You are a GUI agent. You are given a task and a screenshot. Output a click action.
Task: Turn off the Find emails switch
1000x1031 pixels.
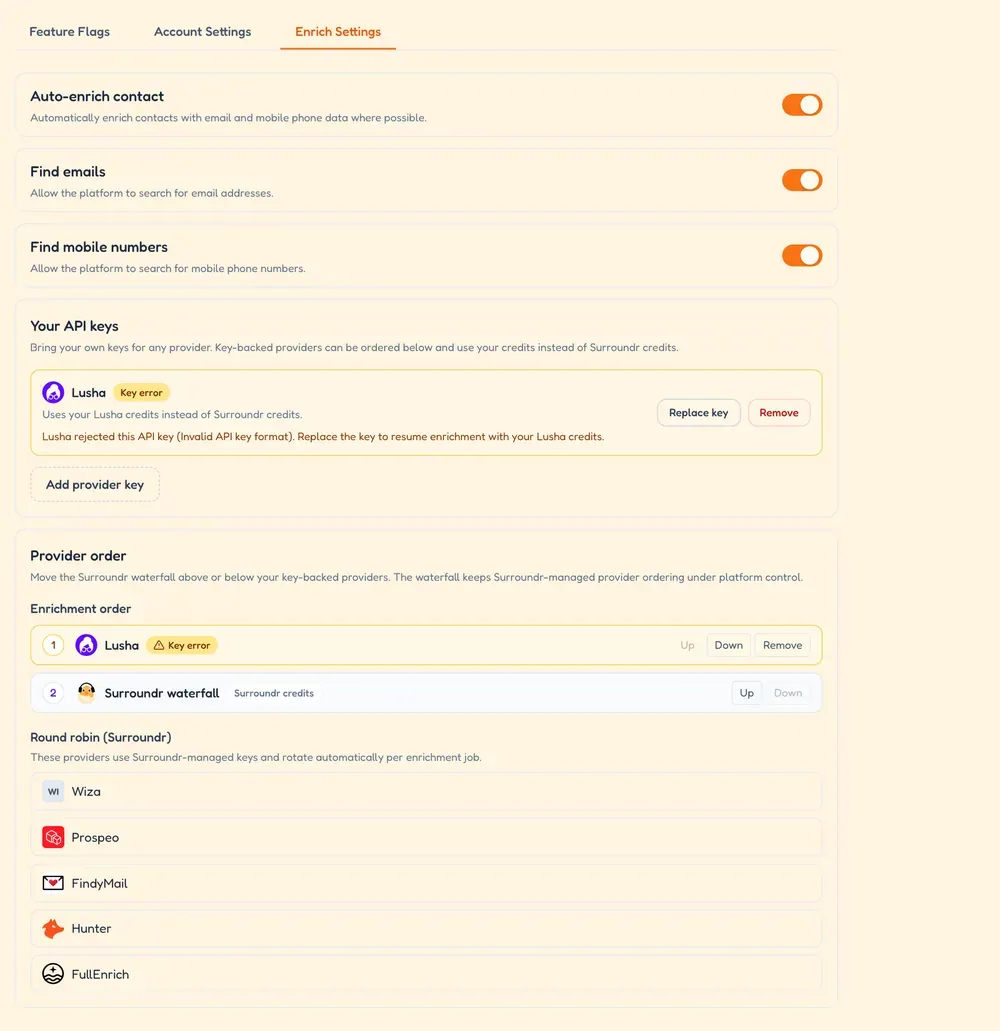(801, 180)
